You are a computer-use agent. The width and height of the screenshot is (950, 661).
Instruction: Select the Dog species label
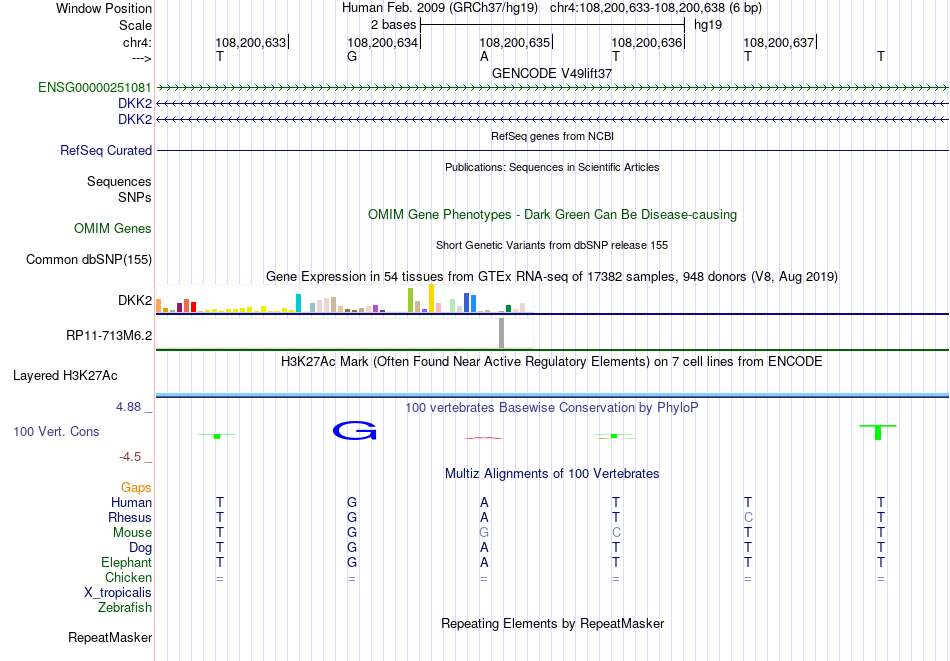140,548
